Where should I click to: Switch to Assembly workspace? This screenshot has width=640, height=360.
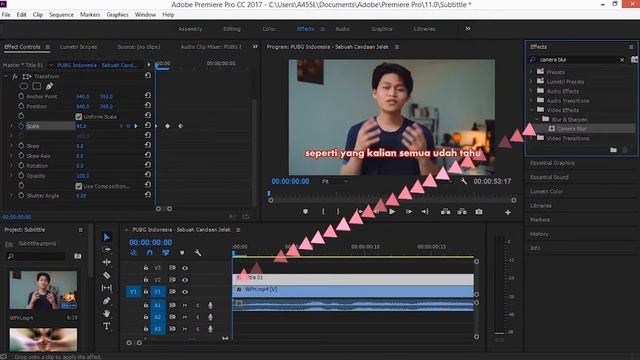tap(190, 29)
